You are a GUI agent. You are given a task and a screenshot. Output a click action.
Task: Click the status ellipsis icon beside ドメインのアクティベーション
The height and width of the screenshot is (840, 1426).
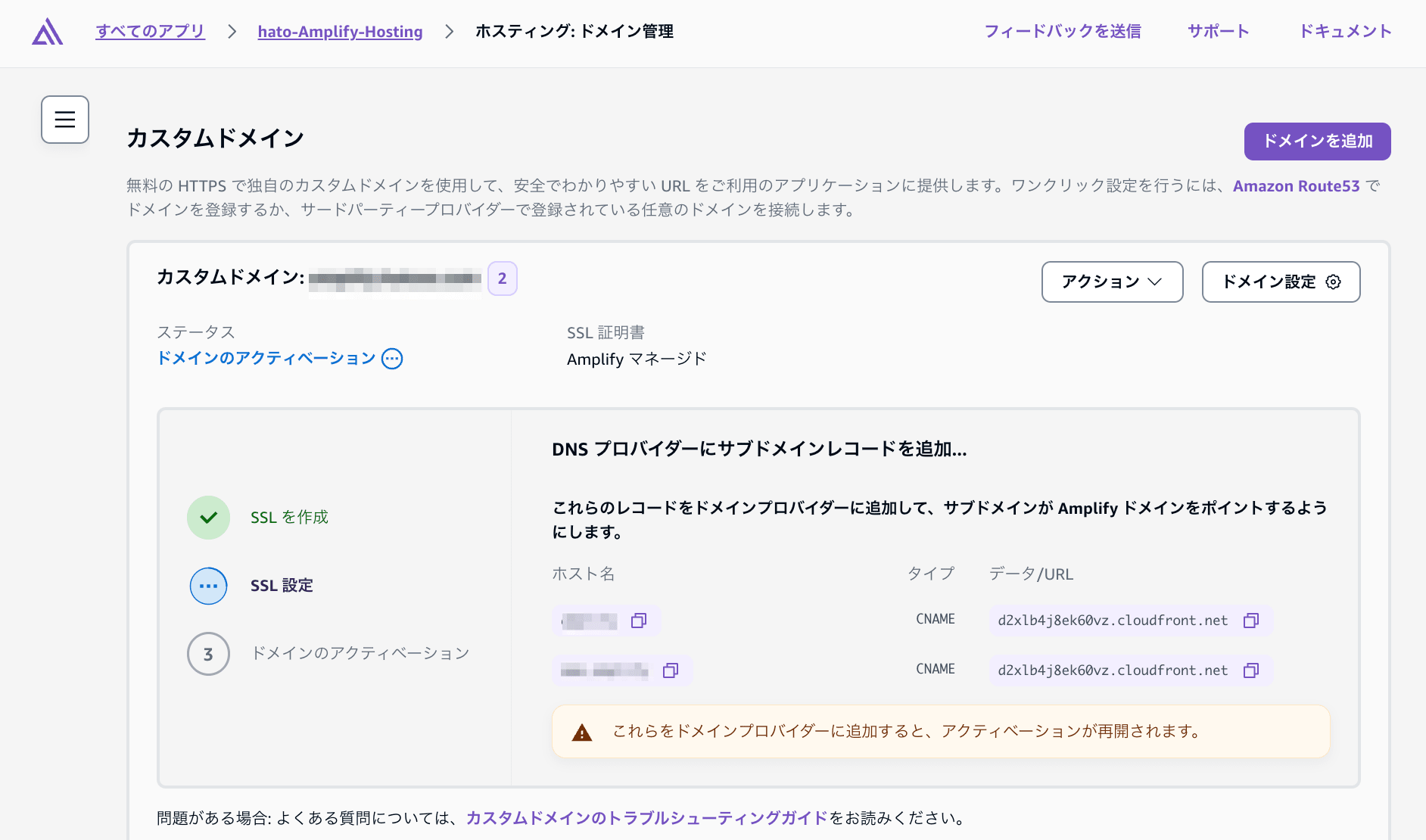pyautogui.click(x=392, y=359)
